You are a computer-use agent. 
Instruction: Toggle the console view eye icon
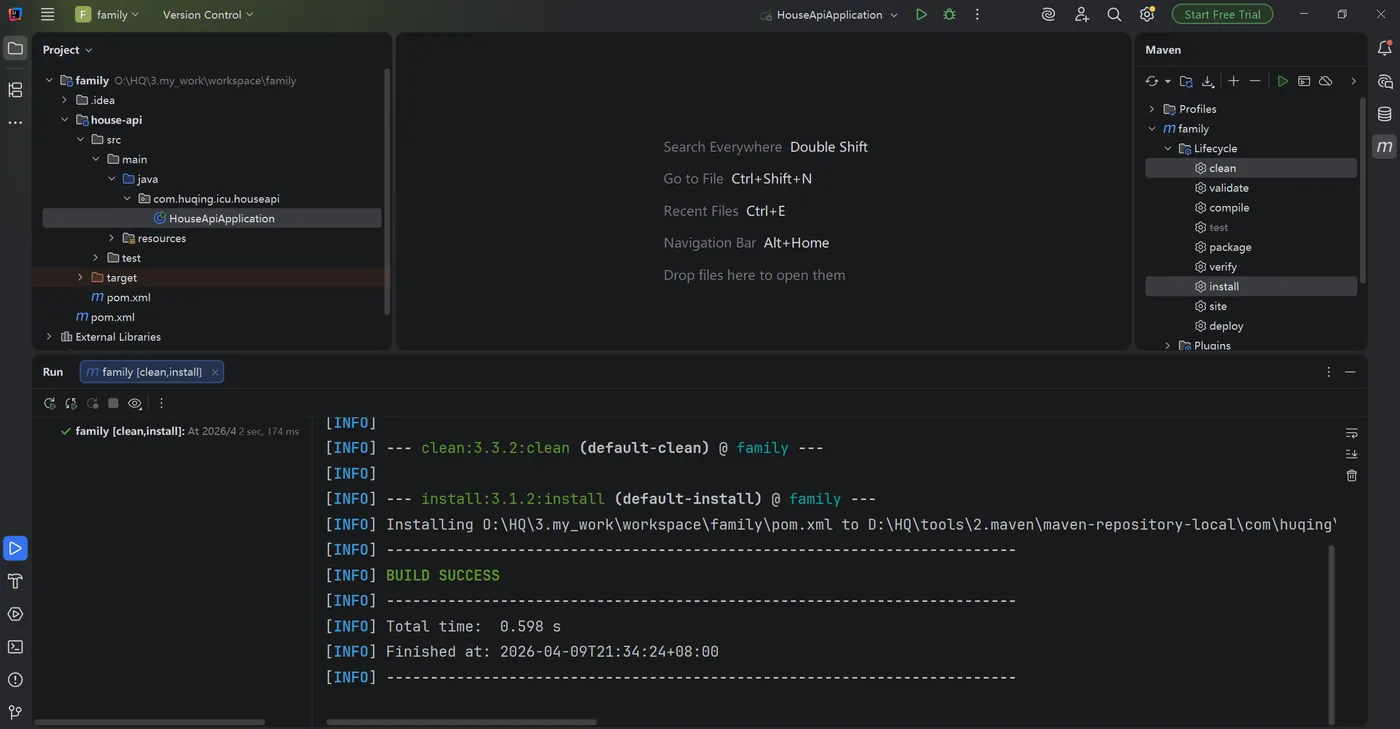click(x=135, y=403)
